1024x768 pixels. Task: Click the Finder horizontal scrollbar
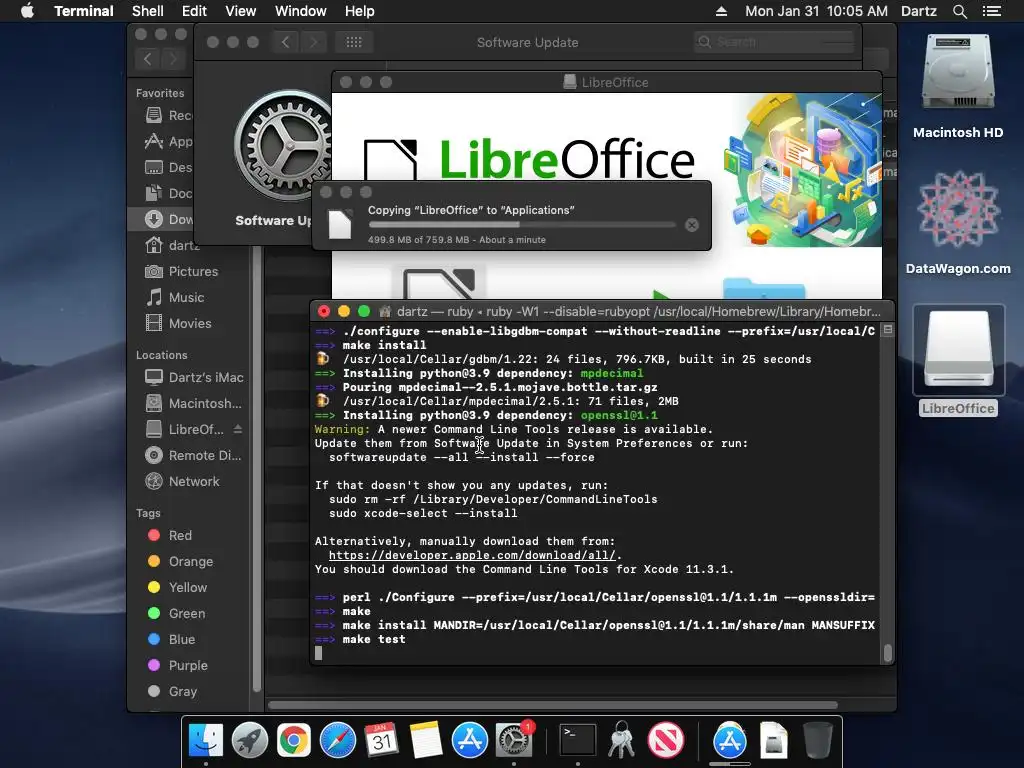point(552,705)
